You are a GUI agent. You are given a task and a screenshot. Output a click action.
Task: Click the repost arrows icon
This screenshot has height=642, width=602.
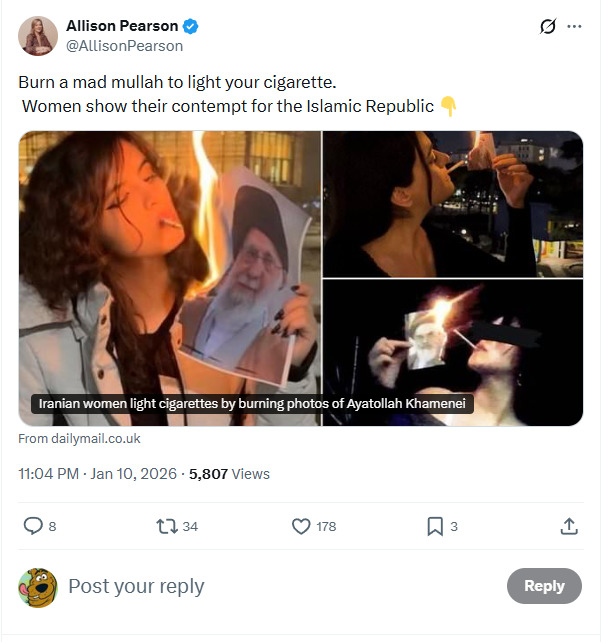tap(167, 526)
